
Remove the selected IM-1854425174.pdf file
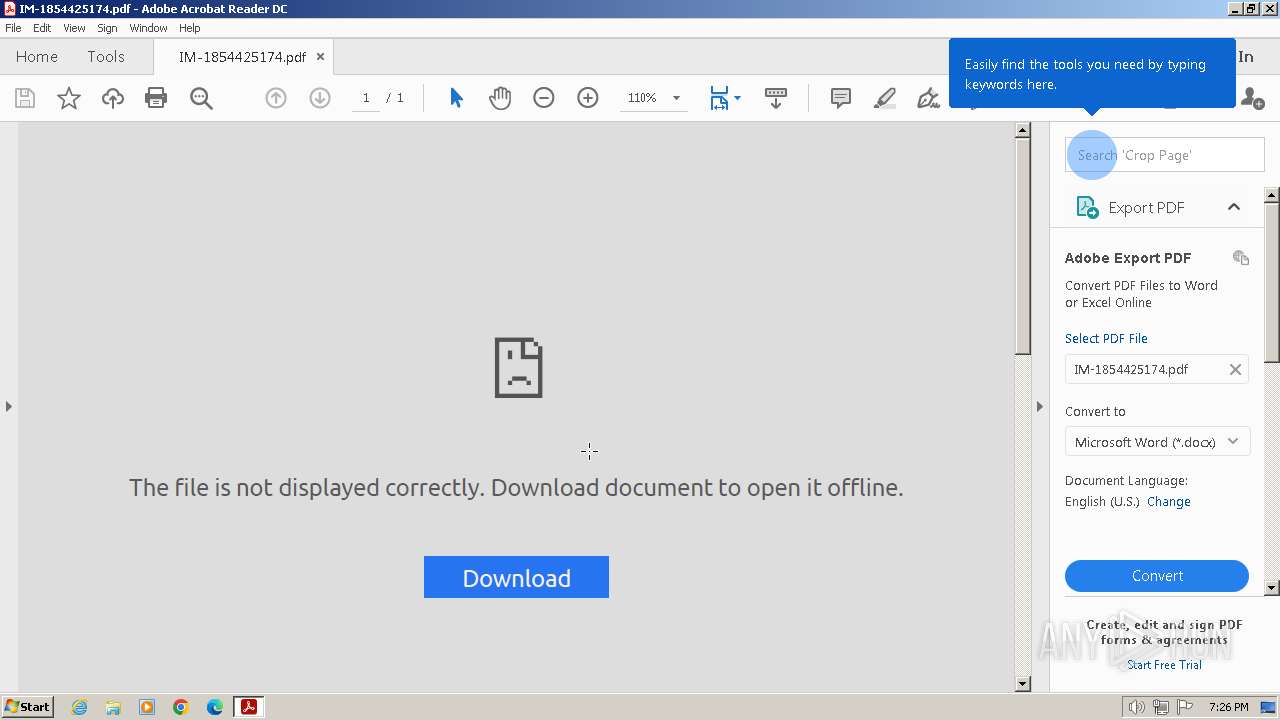pyautogui.click(x=1235, y=369)
